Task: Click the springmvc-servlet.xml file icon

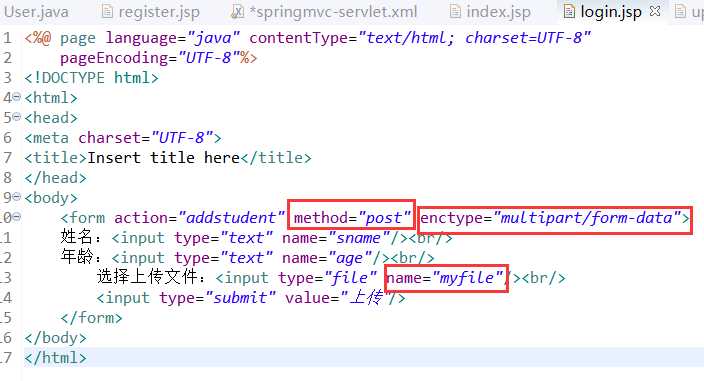Action: click(237, 11)
